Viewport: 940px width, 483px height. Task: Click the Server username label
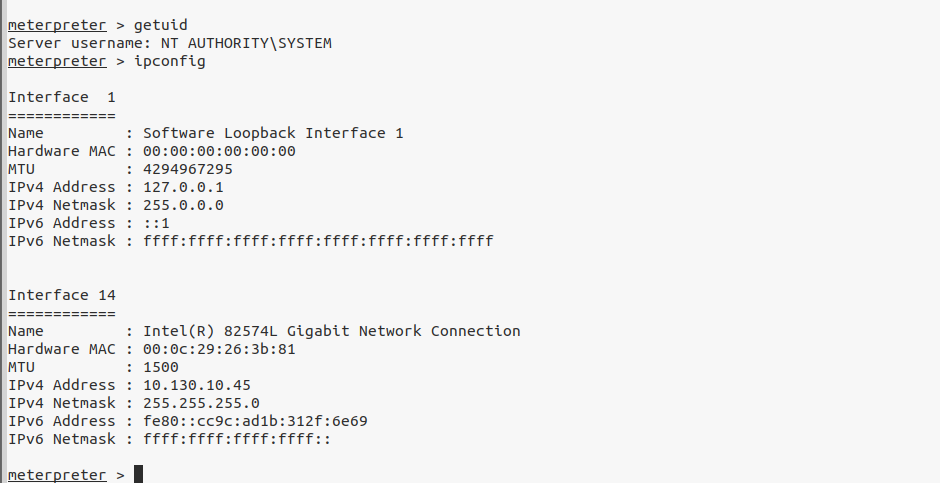(66, 43)
